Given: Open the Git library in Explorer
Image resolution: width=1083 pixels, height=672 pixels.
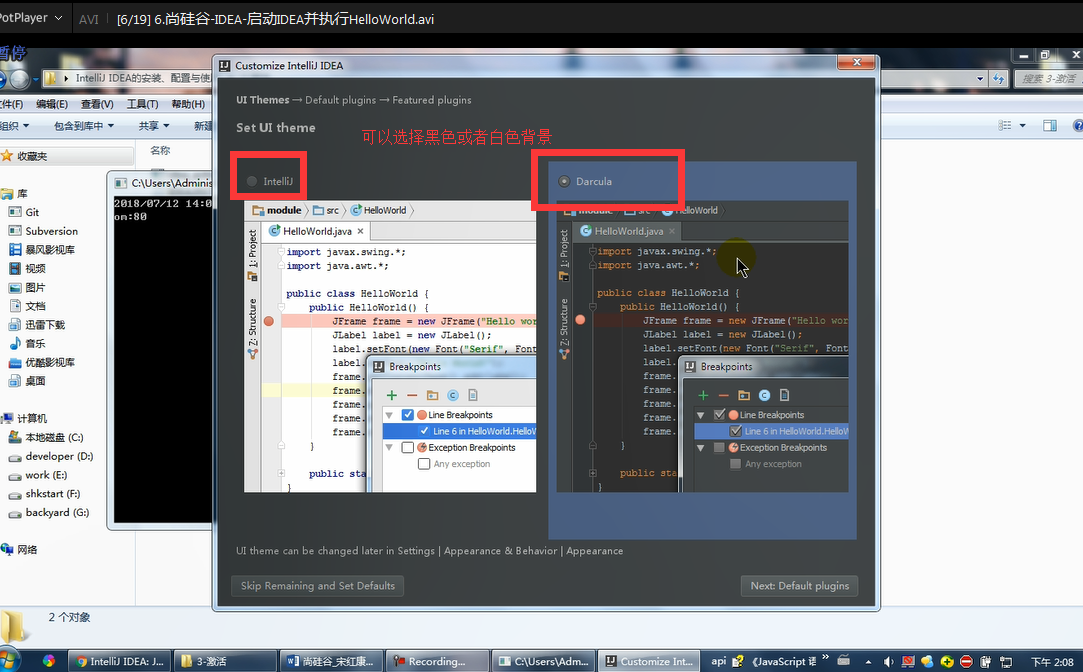Looking at the screenshot, I should [32, 212].
